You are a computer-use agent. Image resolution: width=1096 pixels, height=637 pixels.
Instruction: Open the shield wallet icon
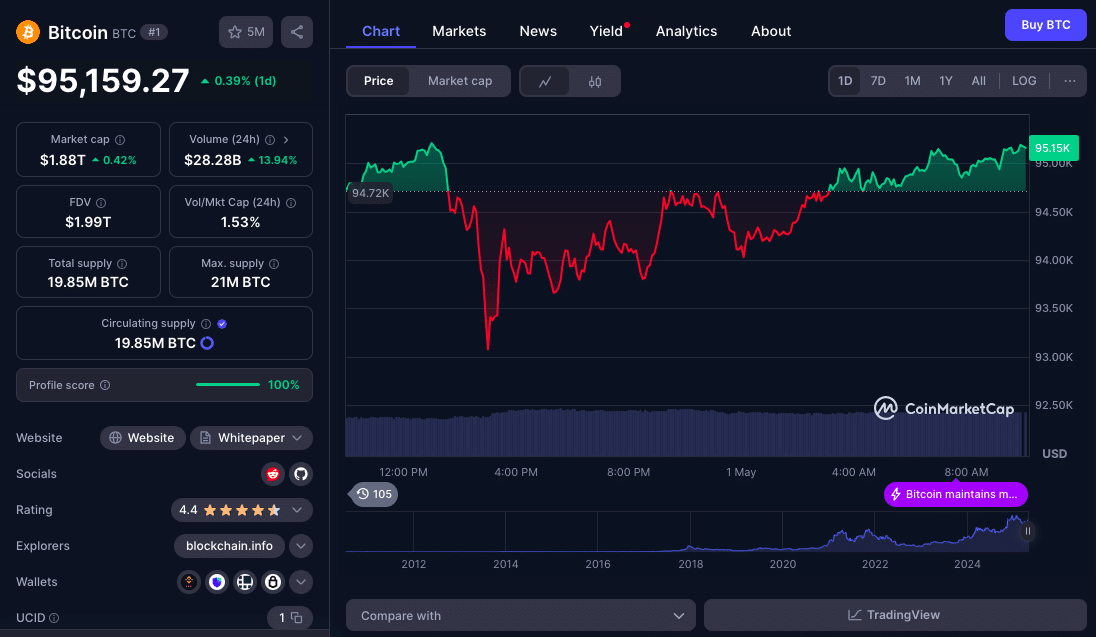coord(217,582)
